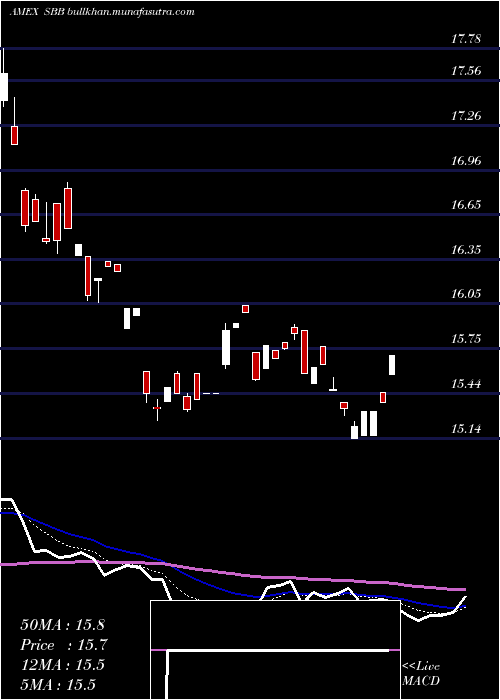The width and height of the screenshot is (500, 700).
Task: Click the 17.78 price axis label
Action: 466,39
